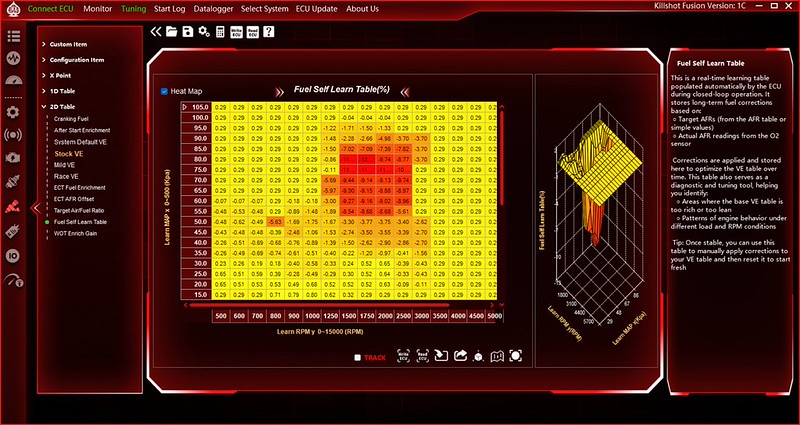Open the gear settings sidebar icon
Image resolution: width=800 pixels, height=425 pixels.
(13, 112)
